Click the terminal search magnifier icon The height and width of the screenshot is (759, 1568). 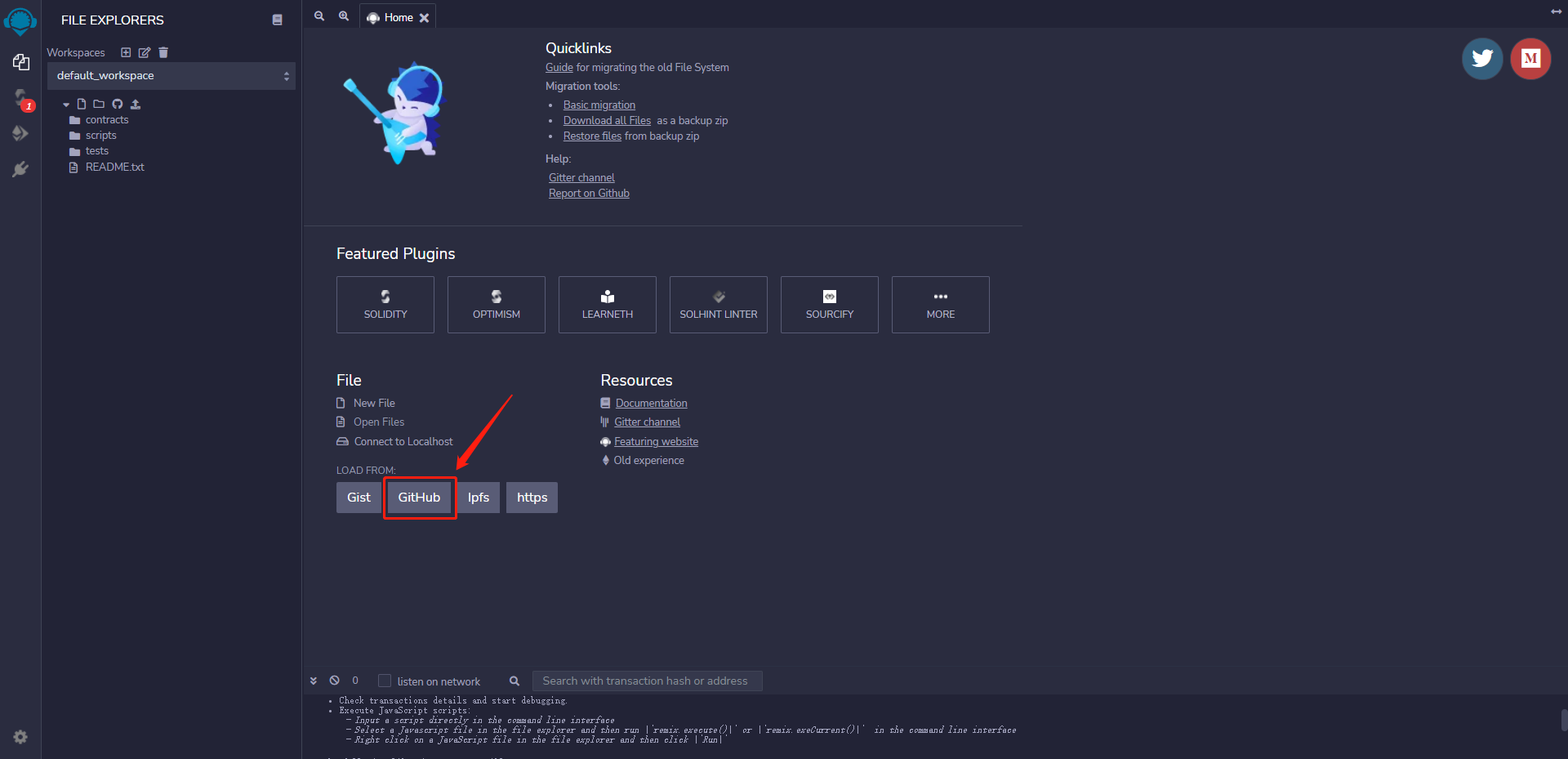[x=514, y=681]
